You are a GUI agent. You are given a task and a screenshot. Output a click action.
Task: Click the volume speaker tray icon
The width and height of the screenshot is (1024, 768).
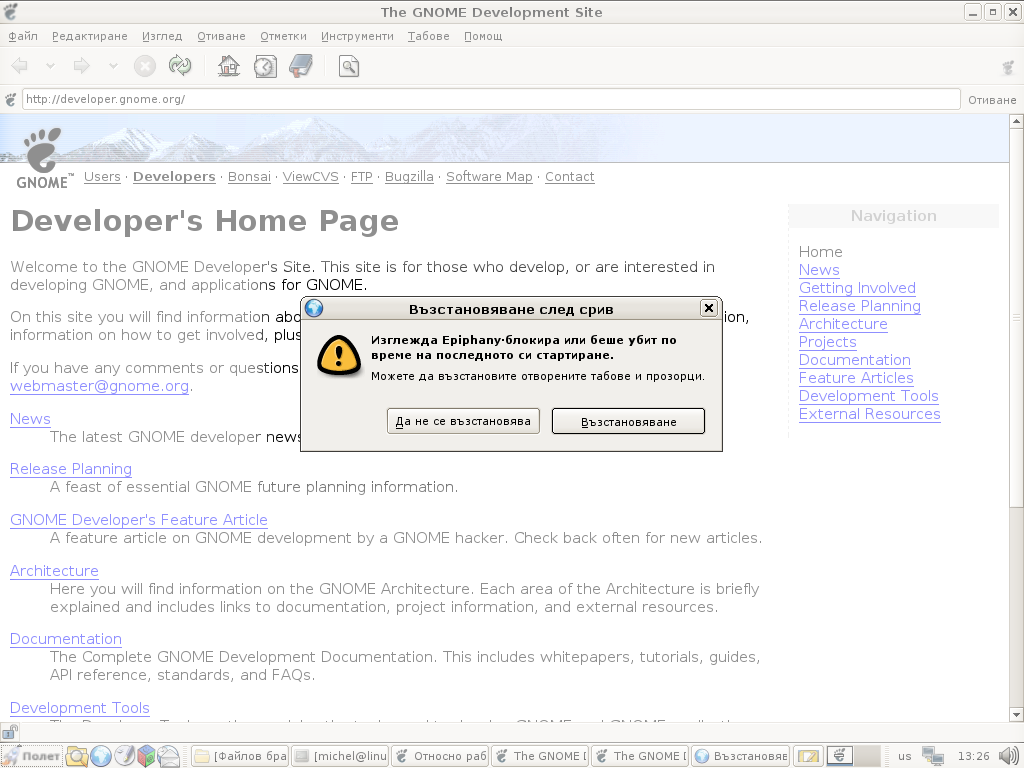(1010, 756)
